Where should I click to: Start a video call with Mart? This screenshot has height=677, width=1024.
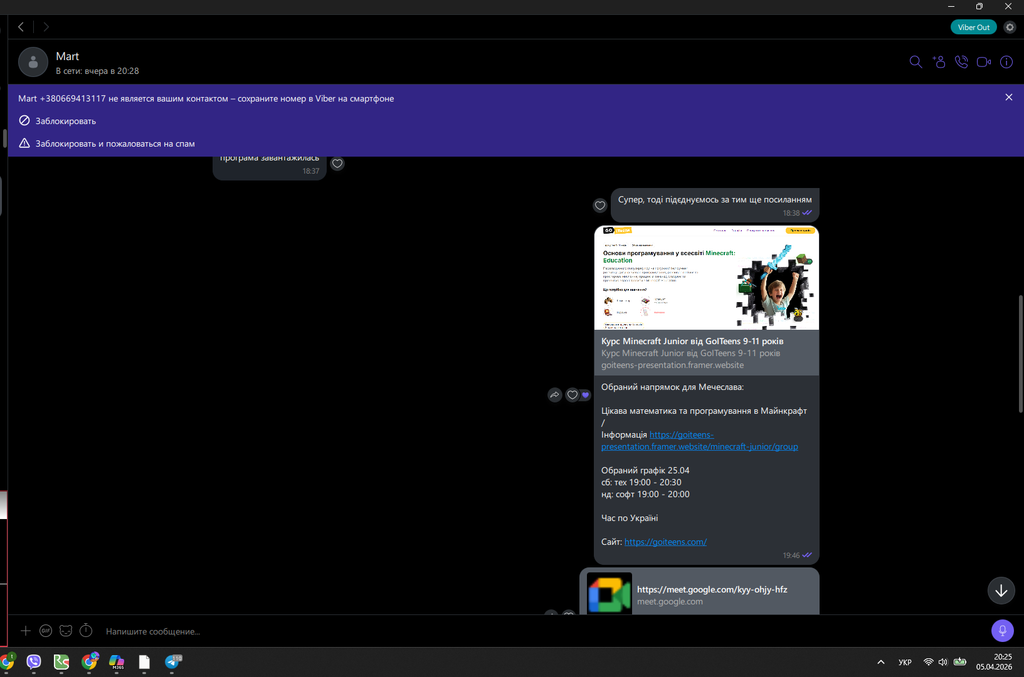[x=984, y=62]
